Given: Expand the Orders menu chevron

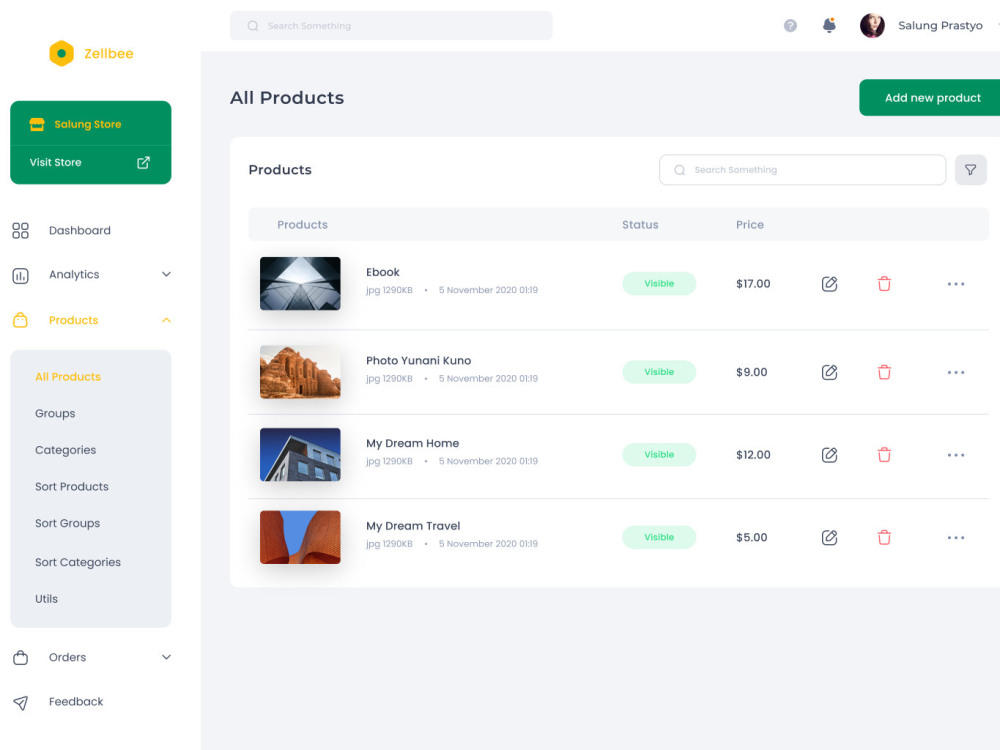Looking at the screenshot, I should [x=166, y=657].
